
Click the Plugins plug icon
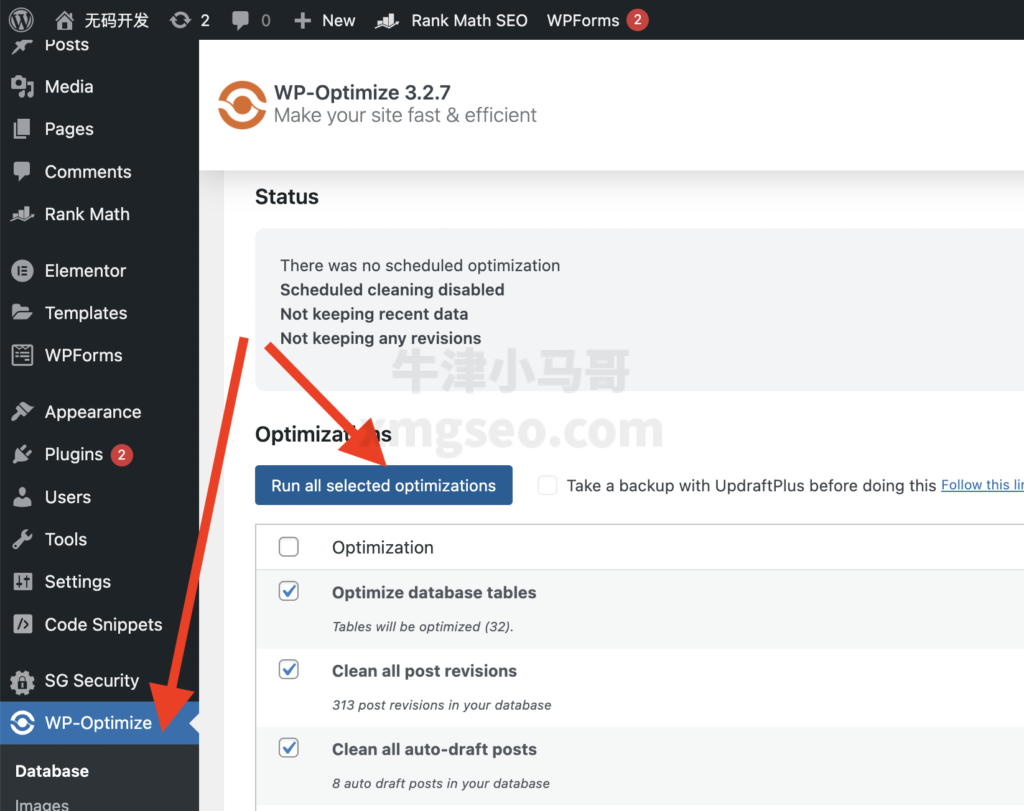22,454
